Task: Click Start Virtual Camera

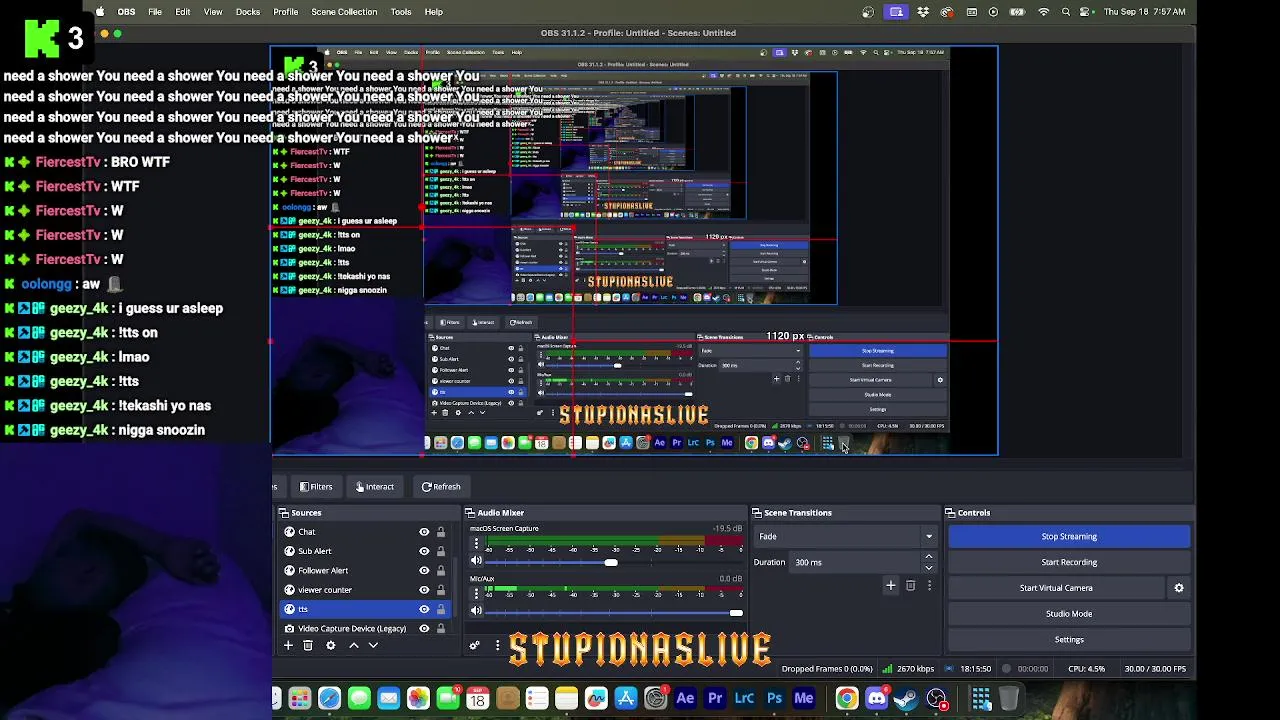Action: coord(1056,588)
